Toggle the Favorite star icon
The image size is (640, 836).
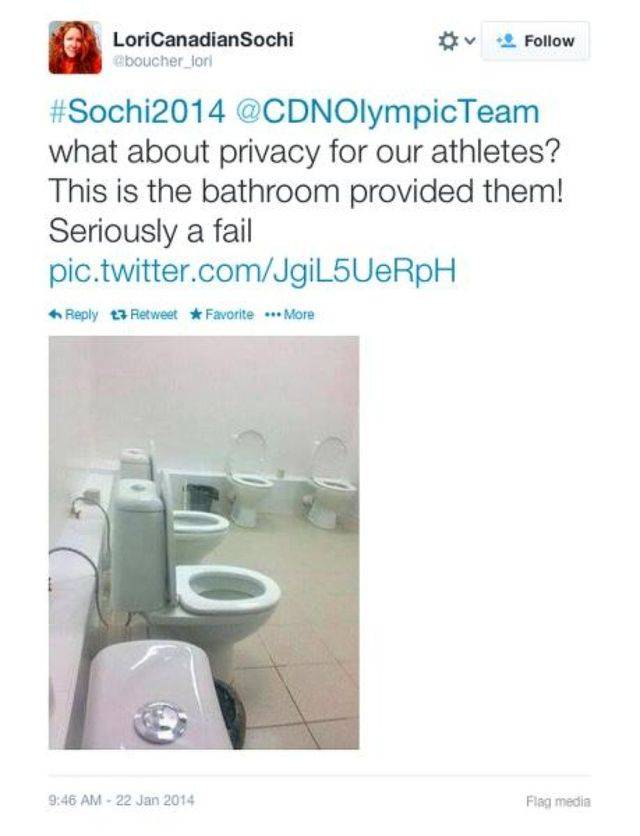click(x=196, y=314)
